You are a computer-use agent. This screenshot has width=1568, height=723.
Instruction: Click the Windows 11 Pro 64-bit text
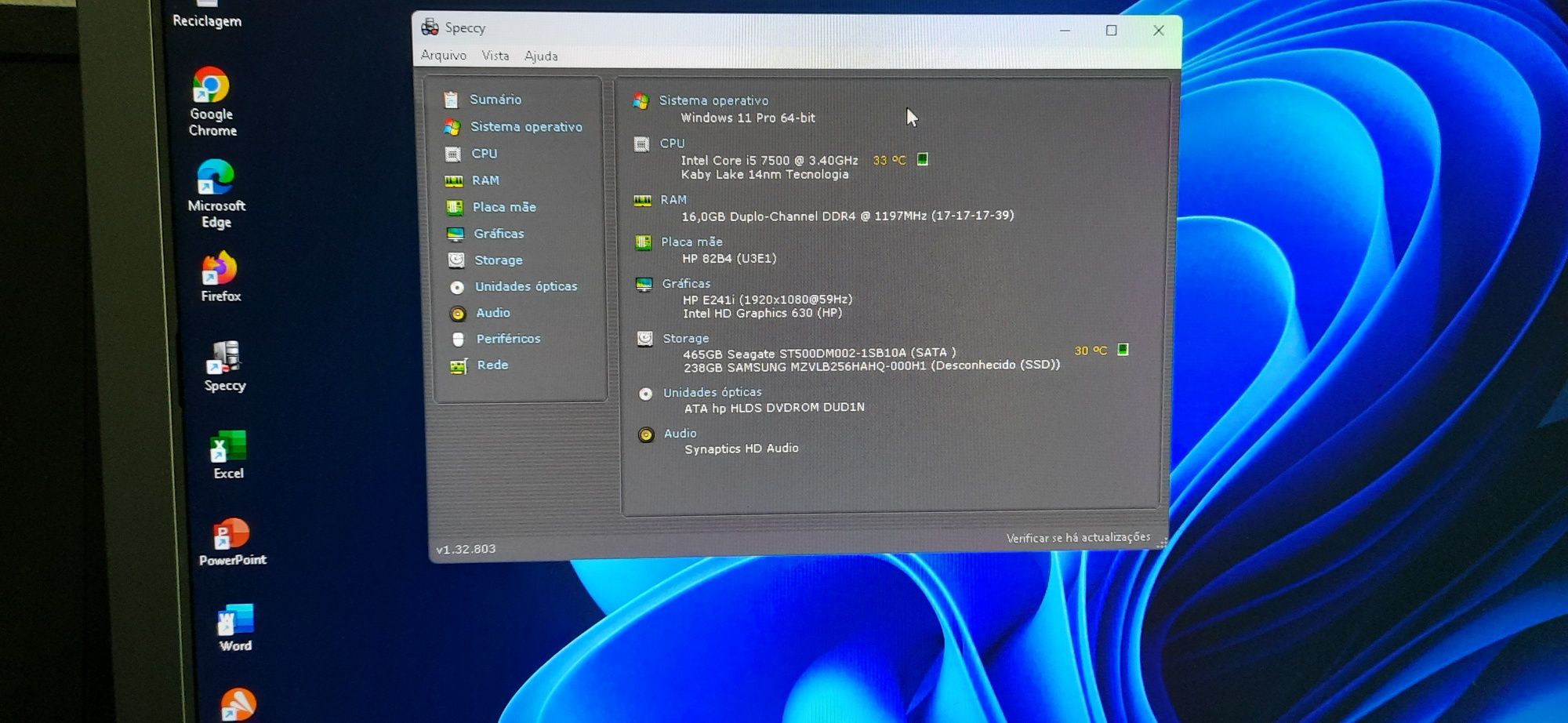(748, 118)
